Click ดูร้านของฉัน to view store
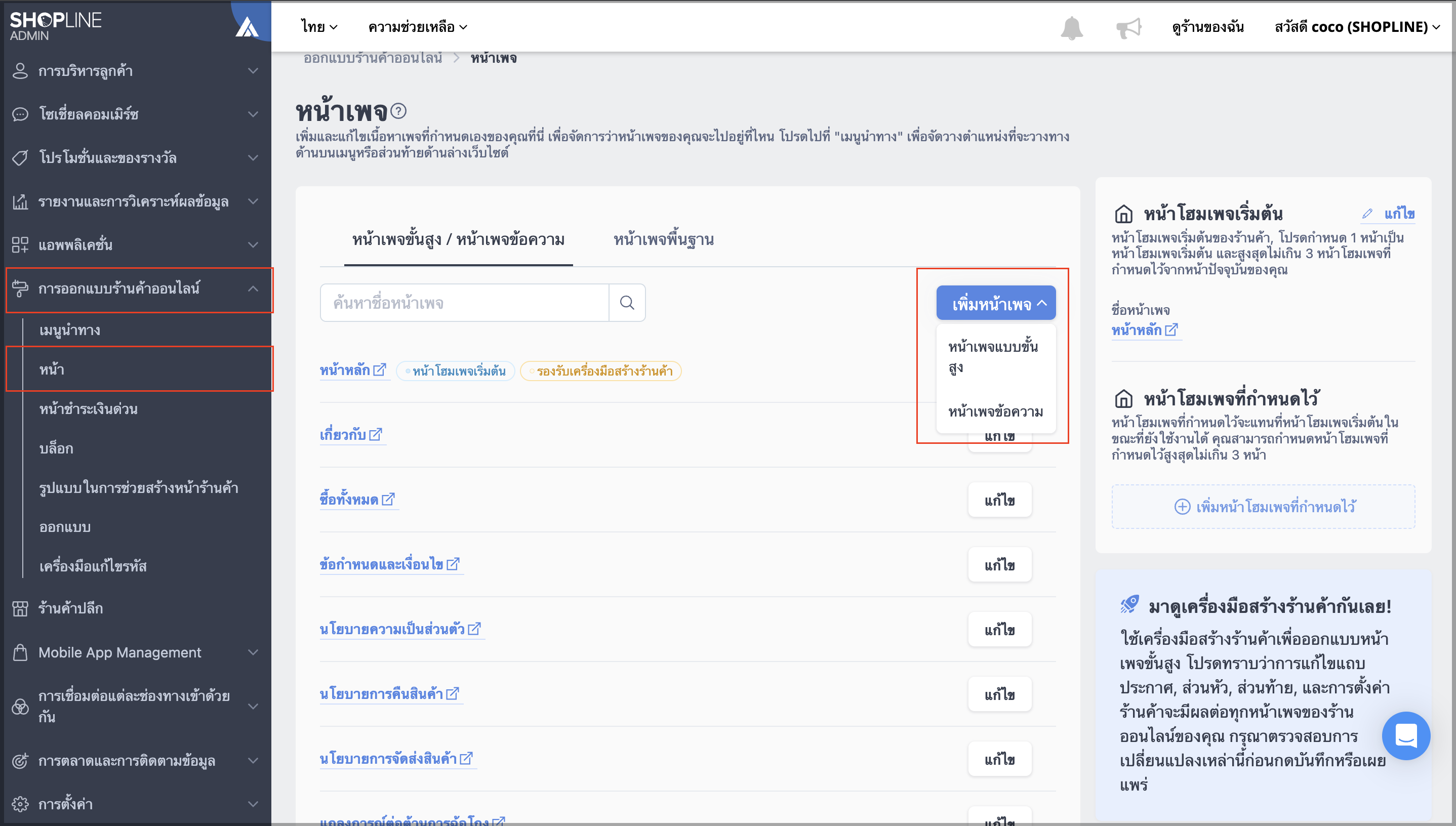Viewport: 1456px width, 826px height. (1207, 27)
